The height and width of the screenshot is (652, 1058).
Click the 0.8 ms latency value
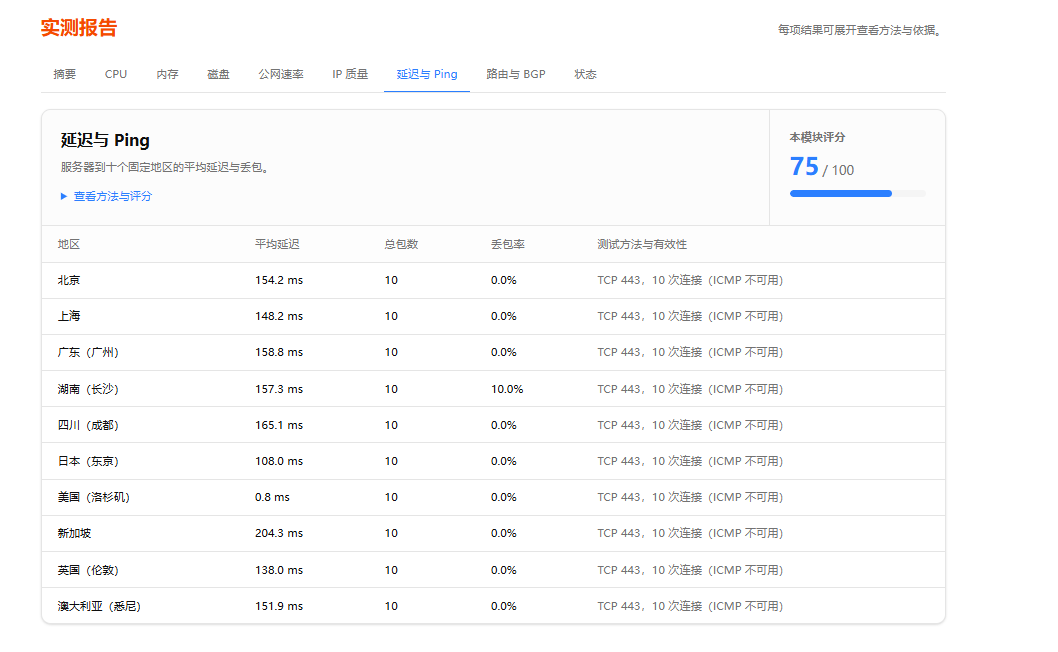(273, 497)
